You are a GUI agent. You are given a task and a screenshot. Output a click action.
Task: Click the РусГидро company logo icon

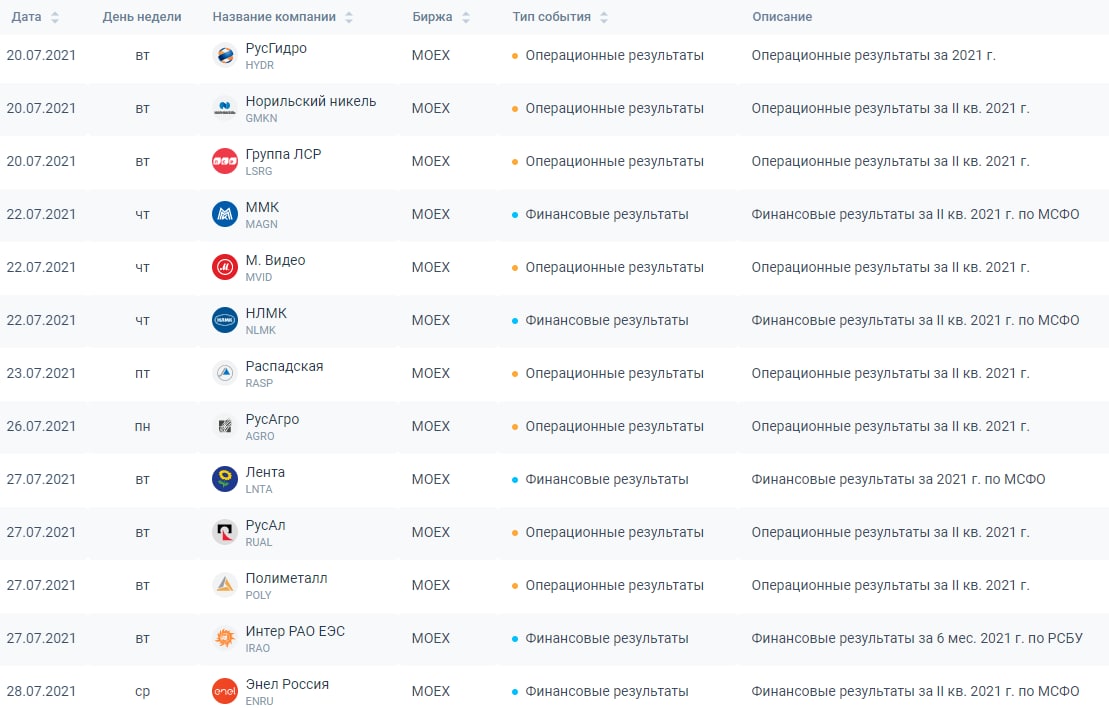[225, 55]
